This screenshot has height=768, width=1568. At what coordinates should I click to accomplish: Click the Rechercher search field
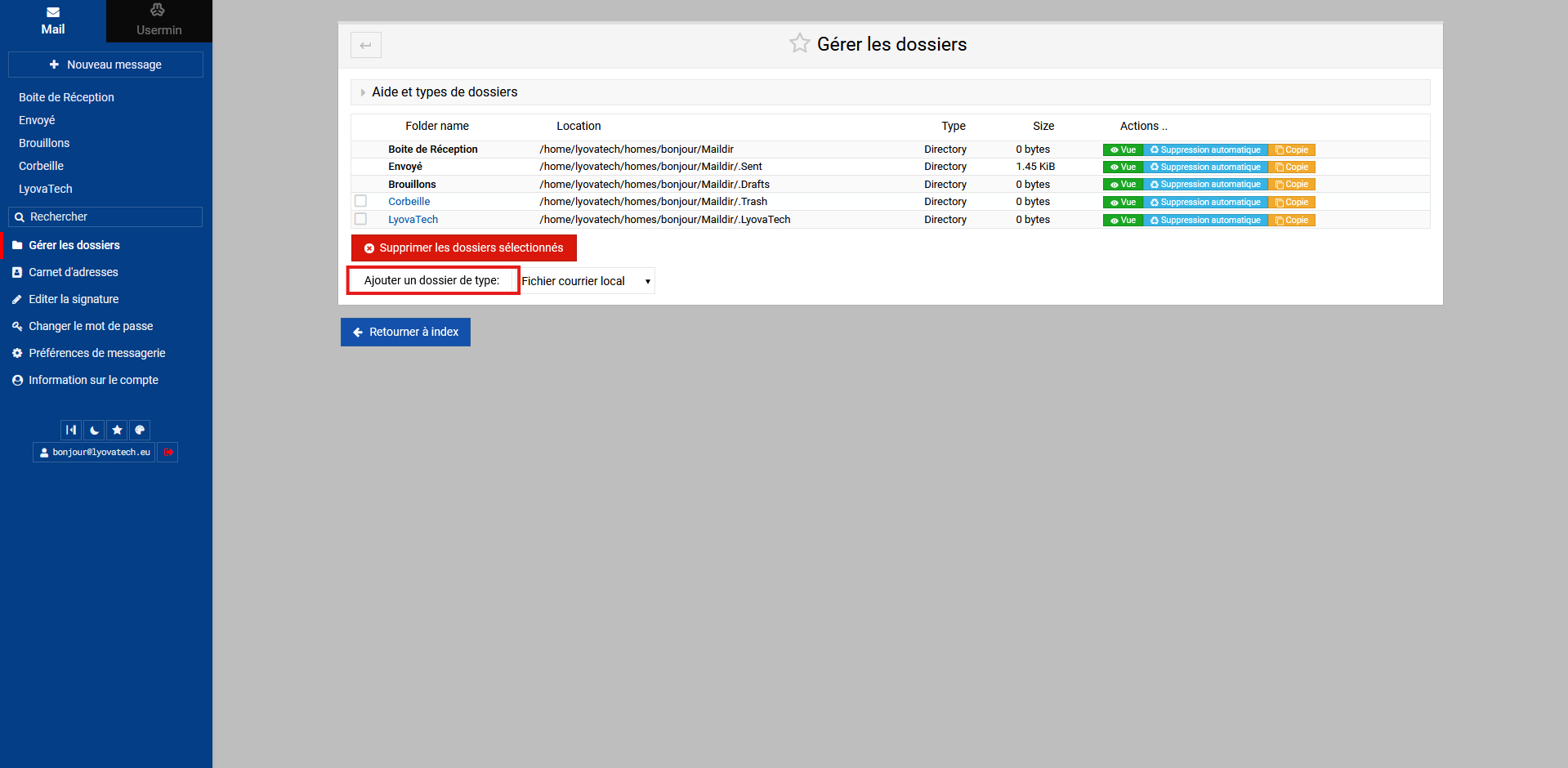click(106, 217)
